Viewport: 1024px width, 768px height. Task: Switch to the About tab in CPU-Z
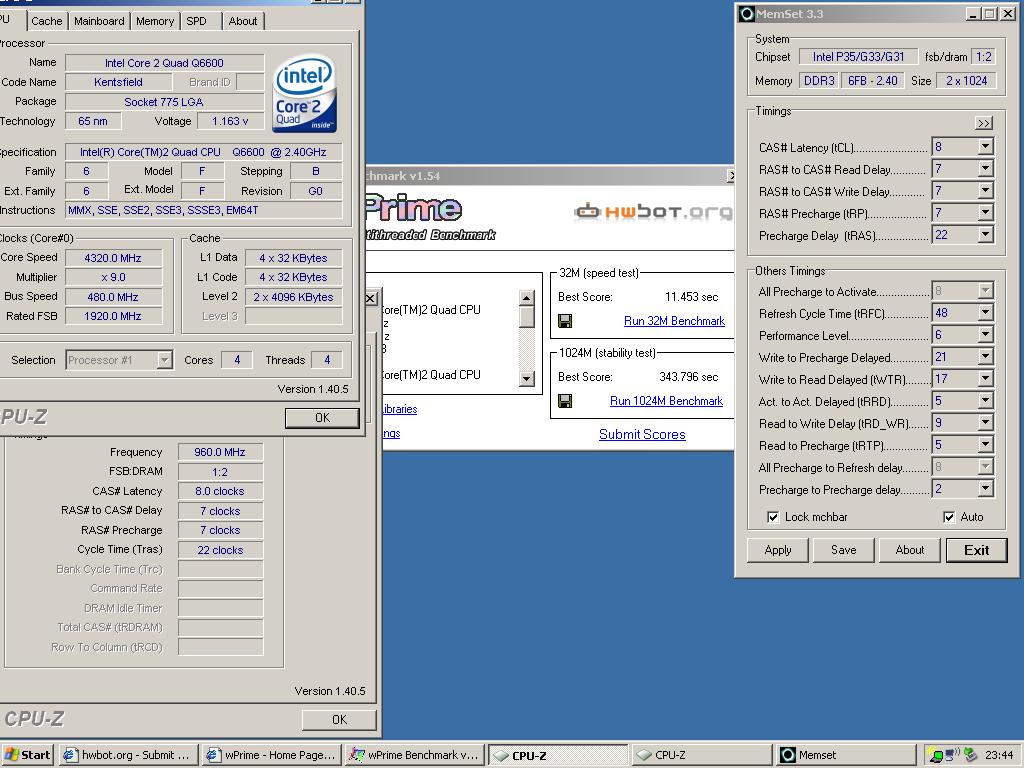(243, 21)
